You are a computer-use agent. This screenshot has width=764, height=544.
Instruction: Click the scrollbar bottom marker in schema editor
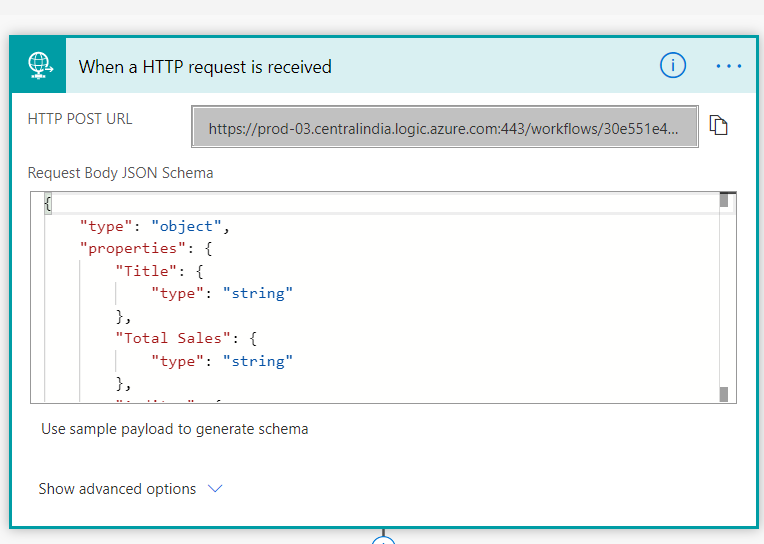tap(724, 394)
